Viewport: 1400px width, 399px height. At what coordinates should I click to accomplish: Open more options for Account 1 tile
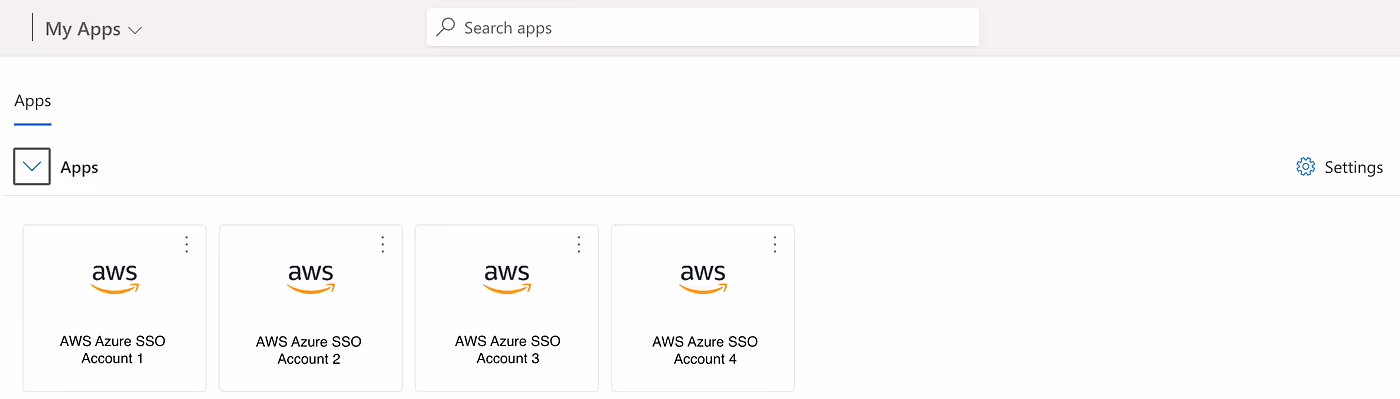pyautogui.click(x=186, y=244)
